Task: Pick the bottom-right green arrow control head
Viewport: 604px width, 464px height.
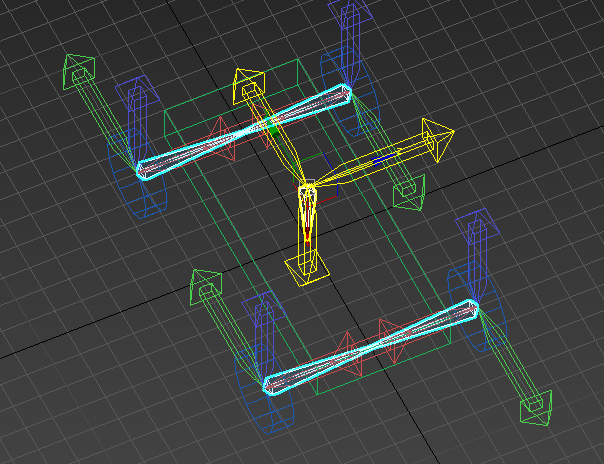Action: pyautogui.click(x=536, y=407)
